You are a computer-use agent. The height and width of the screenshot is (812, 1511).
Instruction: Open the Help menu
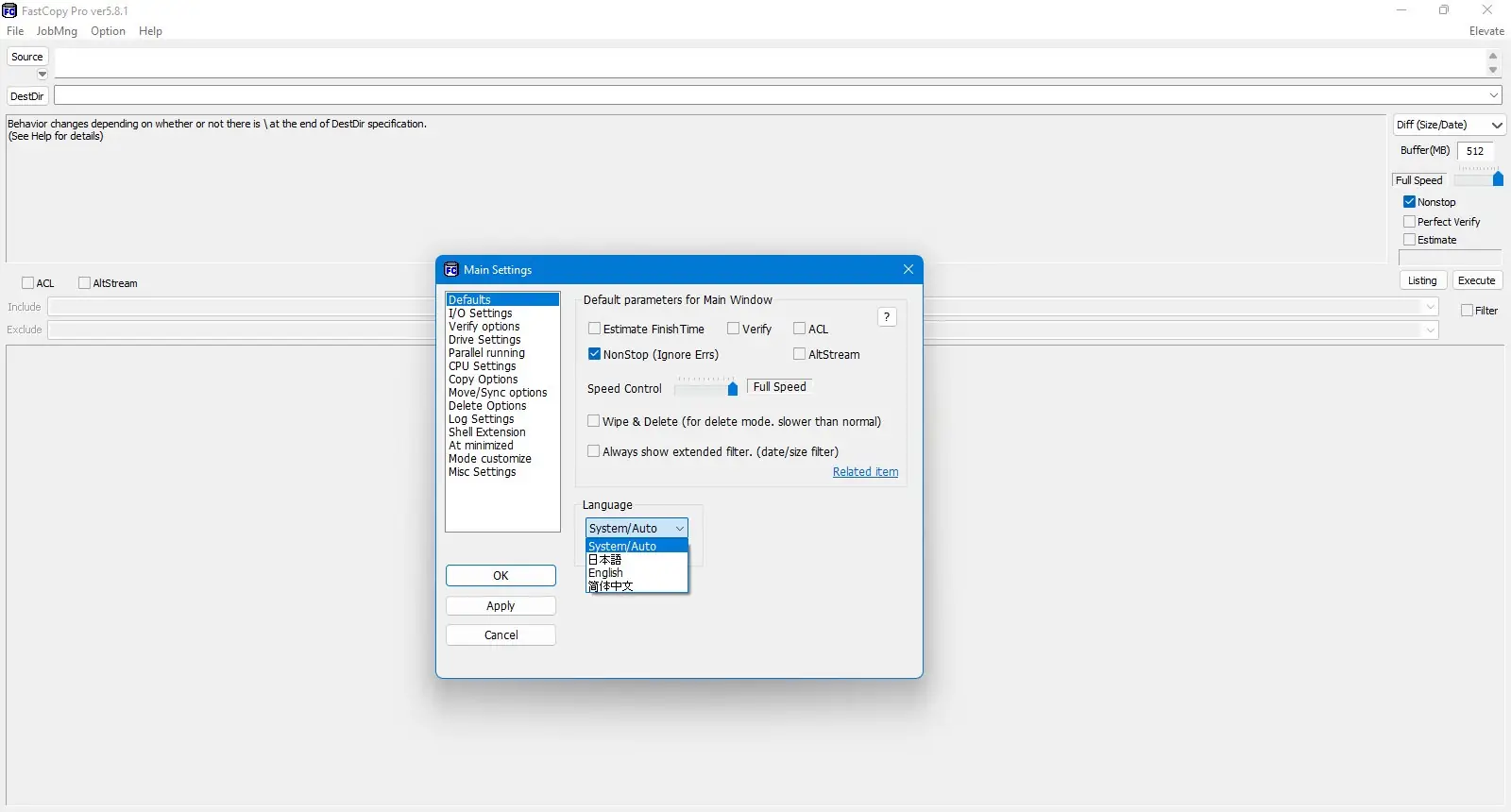150,31
